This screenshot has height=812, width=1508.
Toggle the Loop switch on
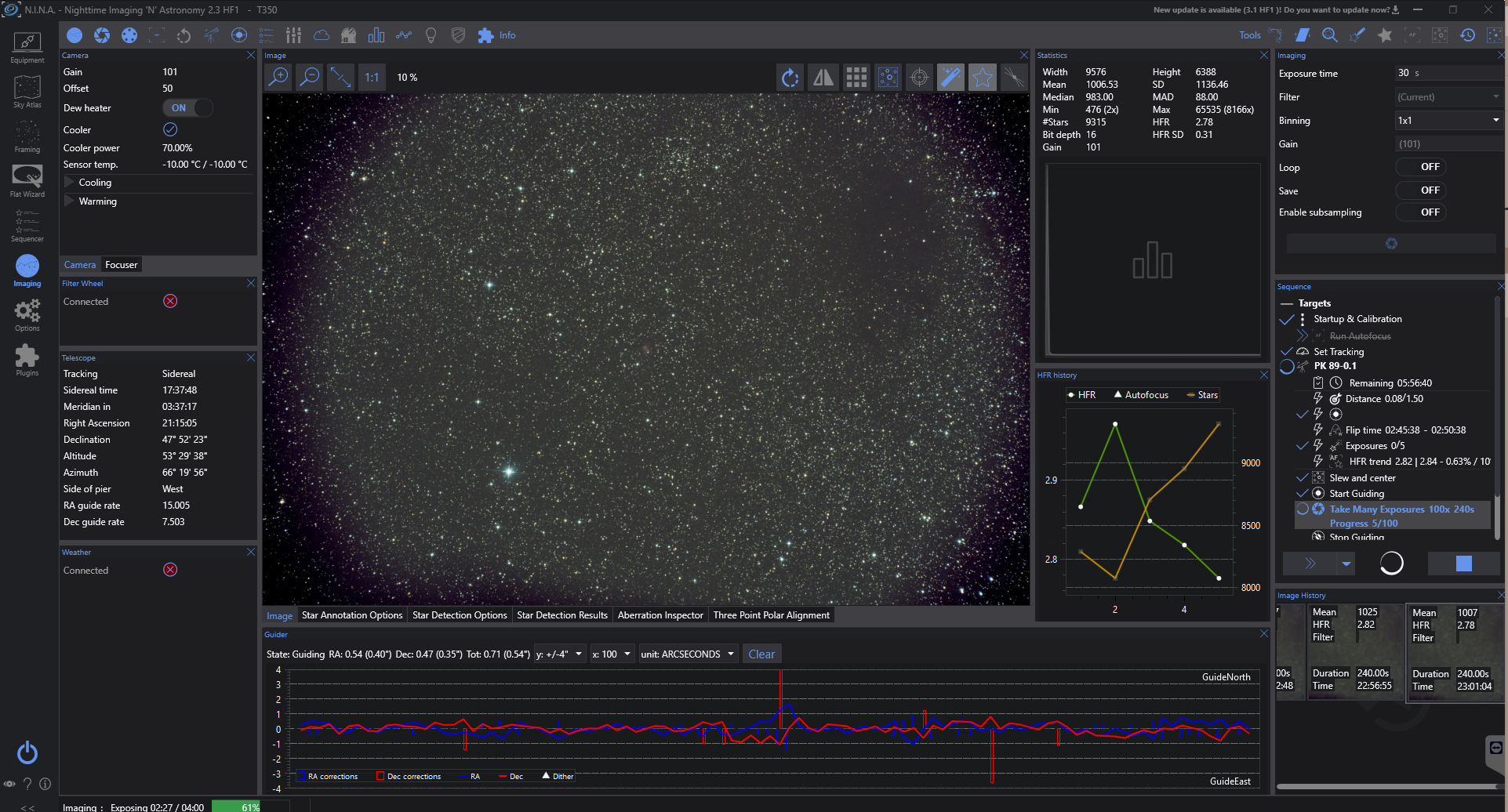click(1421, 167)
